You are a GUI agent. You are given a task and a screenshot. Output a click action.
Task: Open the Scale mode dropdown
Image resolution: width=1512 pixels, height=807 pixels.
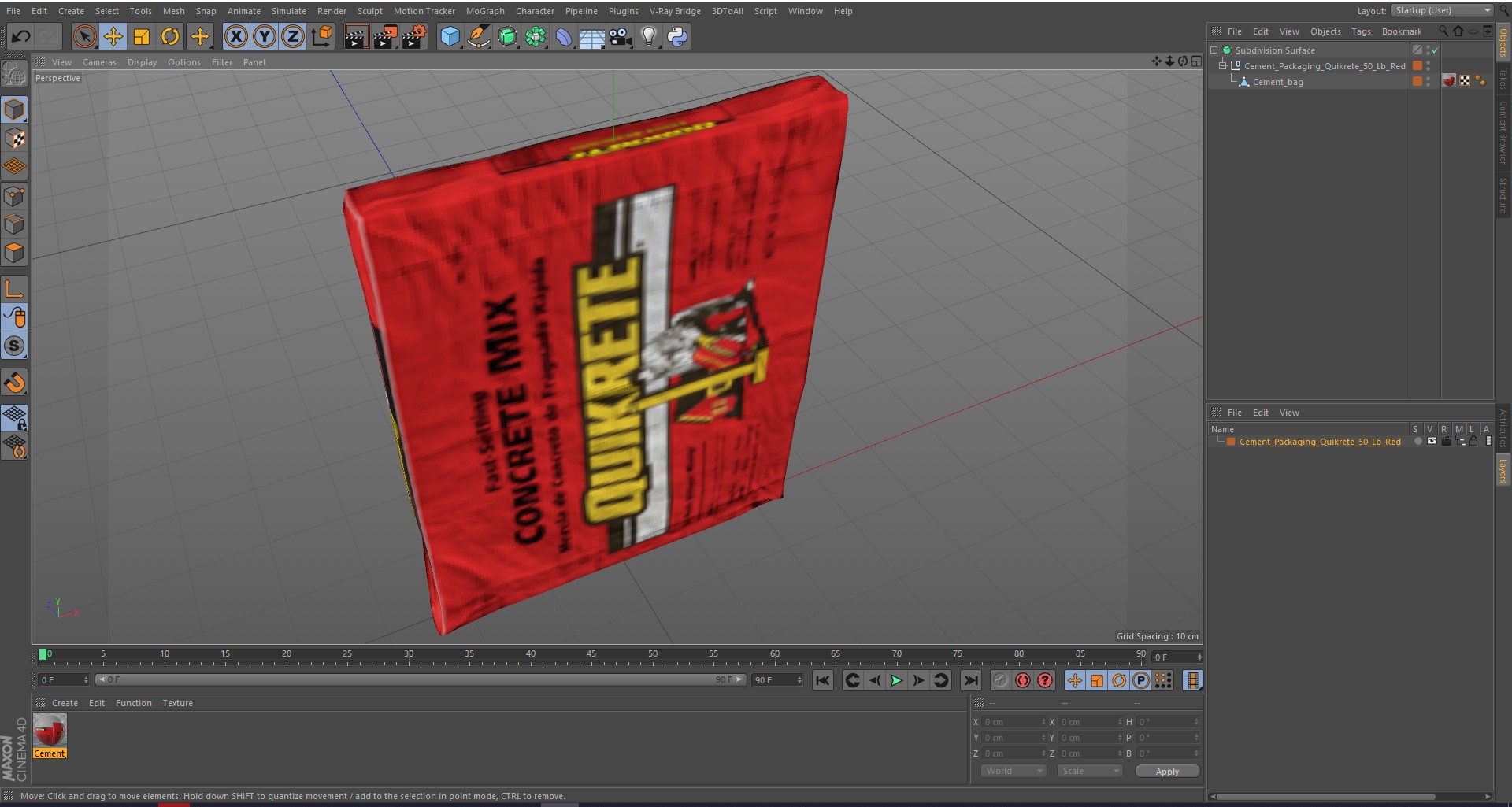(1090, 772)
